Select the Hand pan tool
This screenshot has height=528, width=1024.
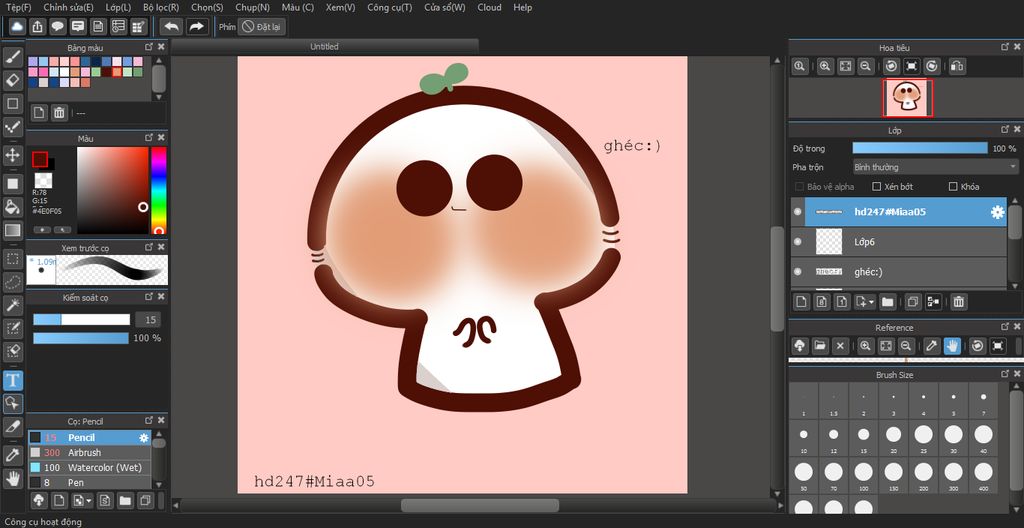(13, 478)
